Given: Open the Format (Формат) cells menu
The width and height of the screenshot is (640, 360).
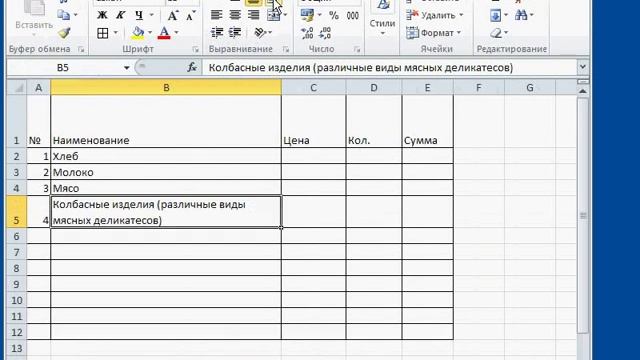Looking at the screenshot, I should click(x=433, y=33).
